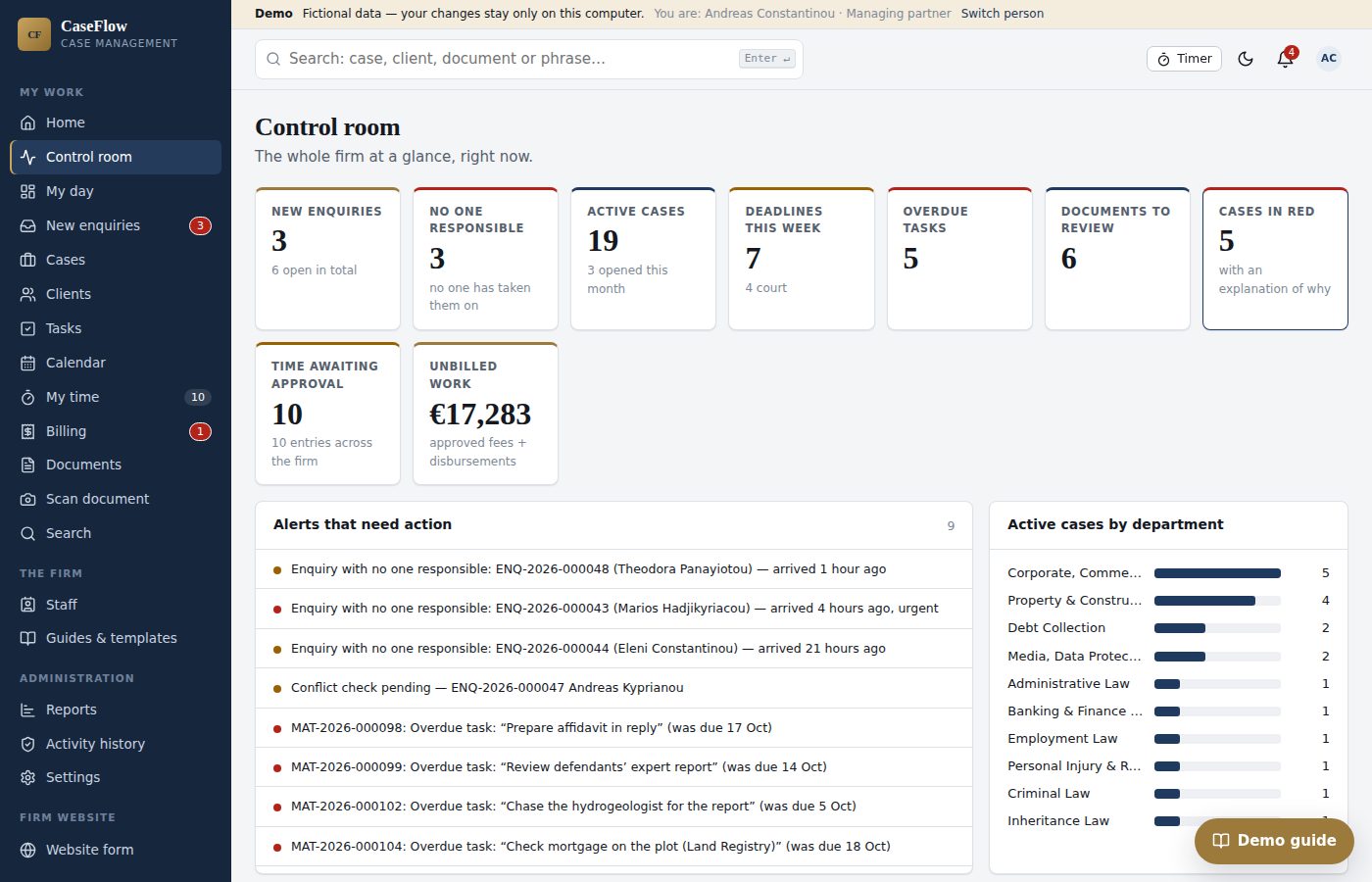Screen dimensions: 1372x882
Task: Open Staff icon in sidebar
Action: tap(28, 605)
